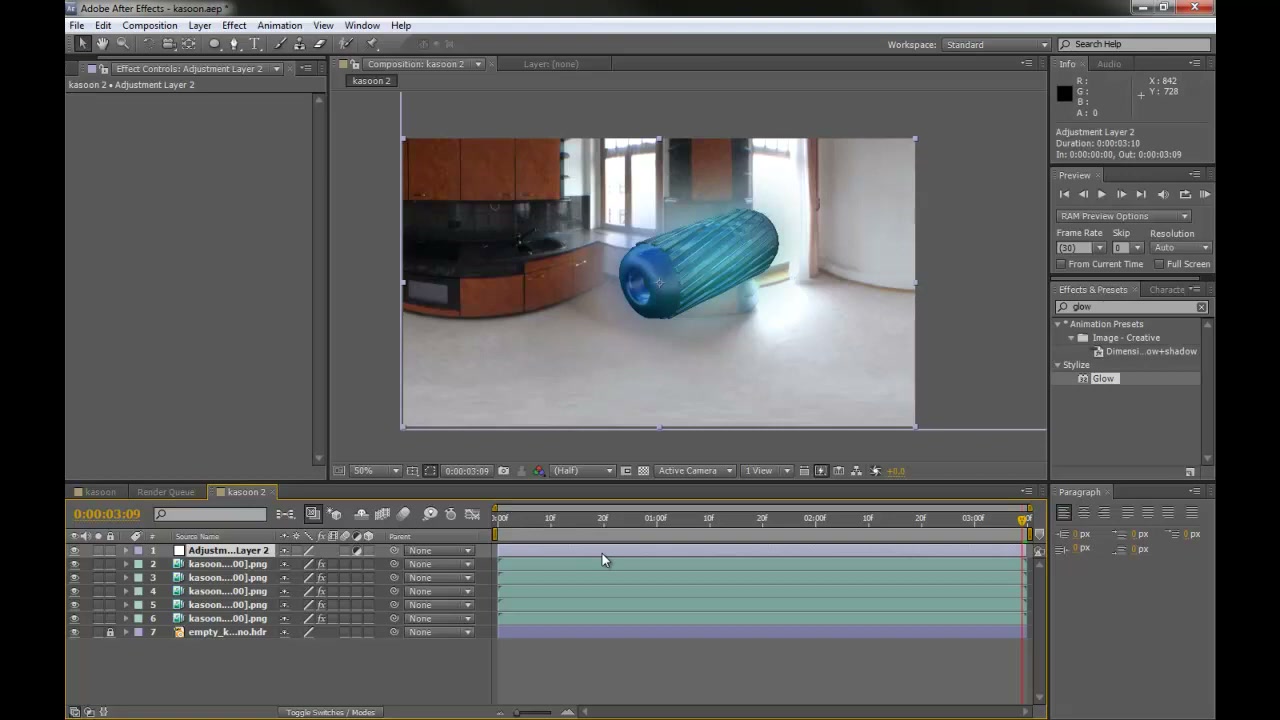1280x720 pixels.
Task: Select the Glow effect in Stylize
Action: click(1103, 379)
